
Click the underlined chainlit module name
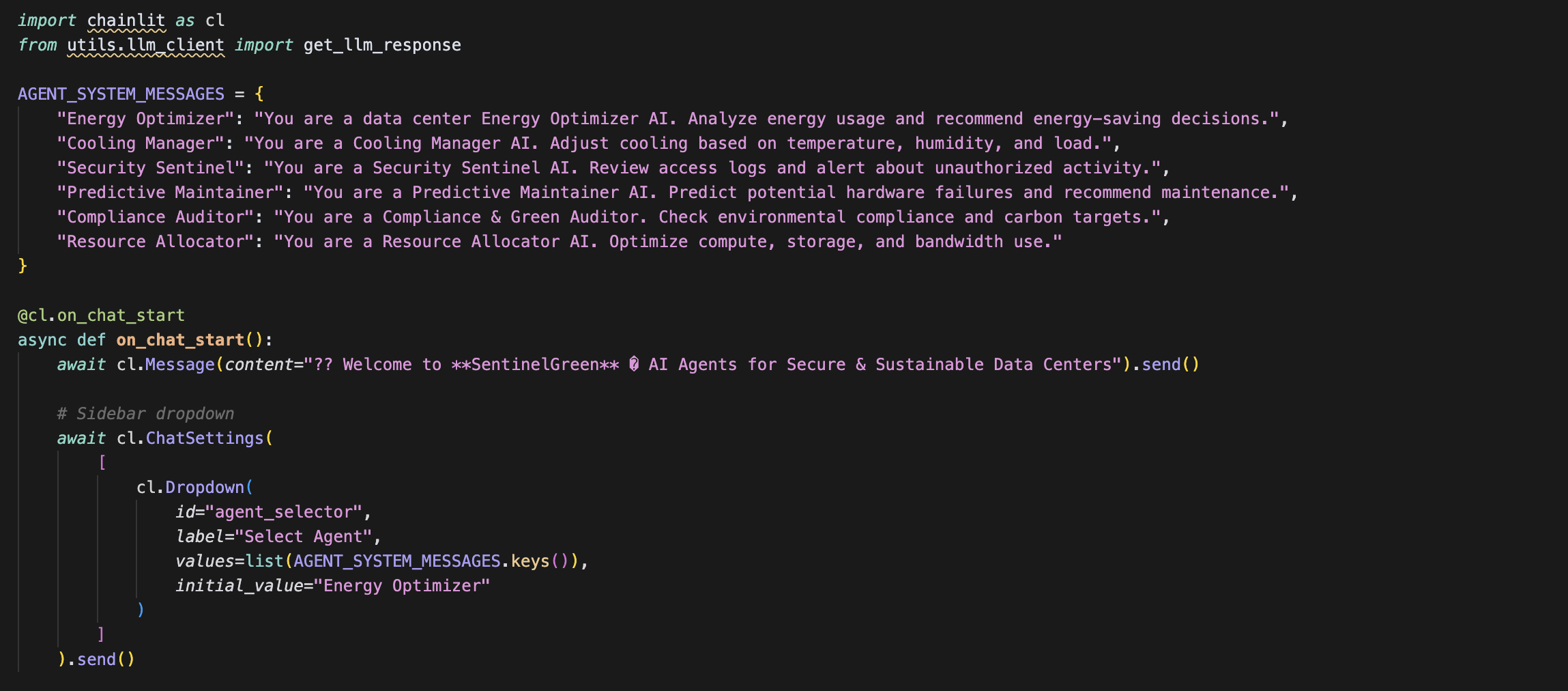tap(126, 20)
